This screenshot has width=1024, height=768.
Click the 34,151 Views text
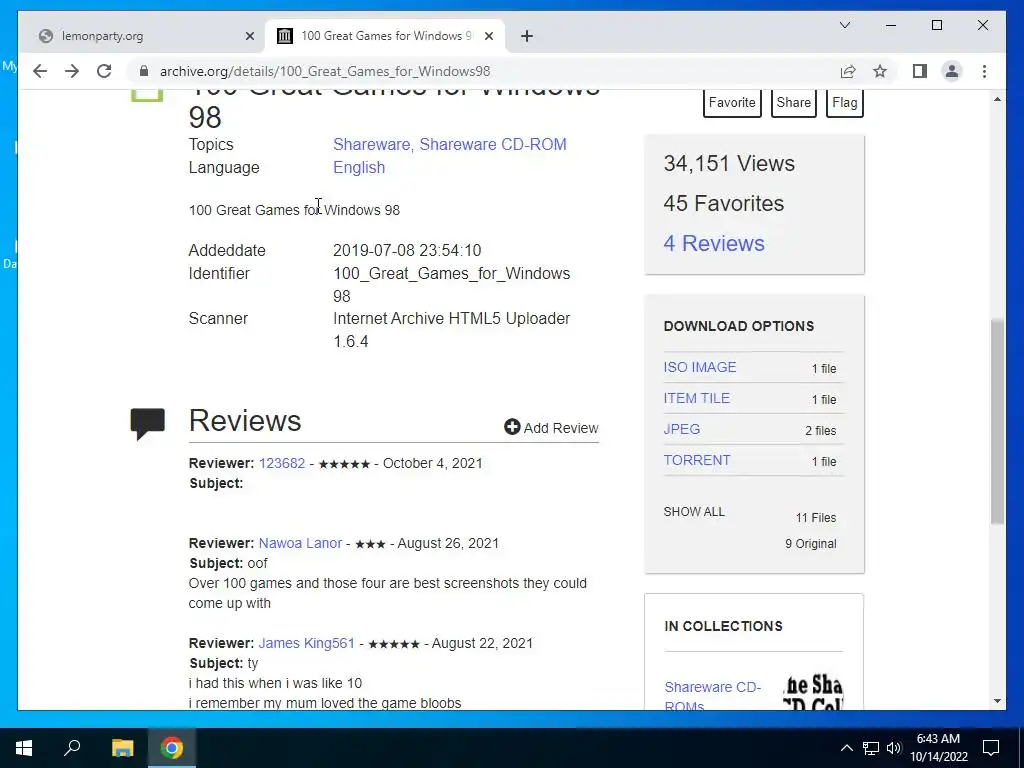(729, 163)
